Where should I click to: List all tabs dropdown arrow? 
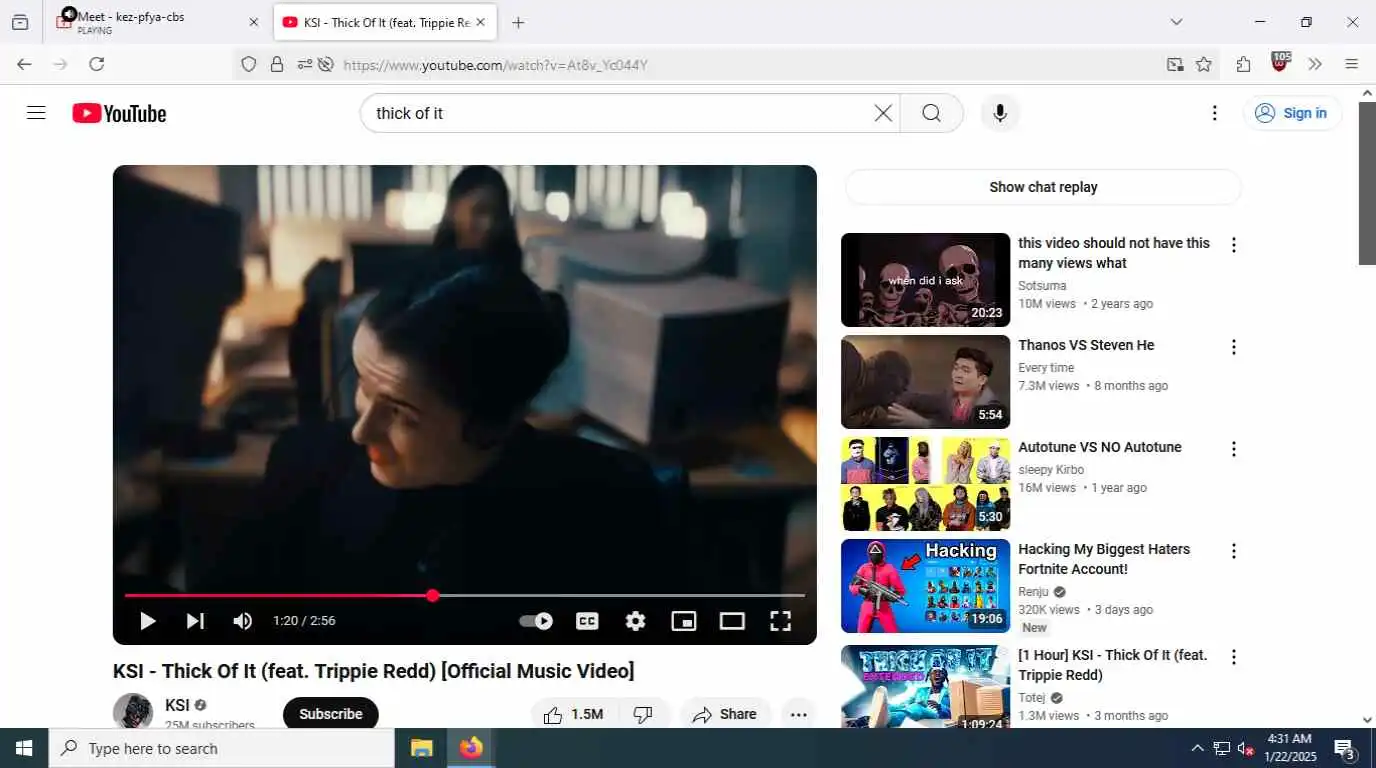click(x=1176, y=22)
